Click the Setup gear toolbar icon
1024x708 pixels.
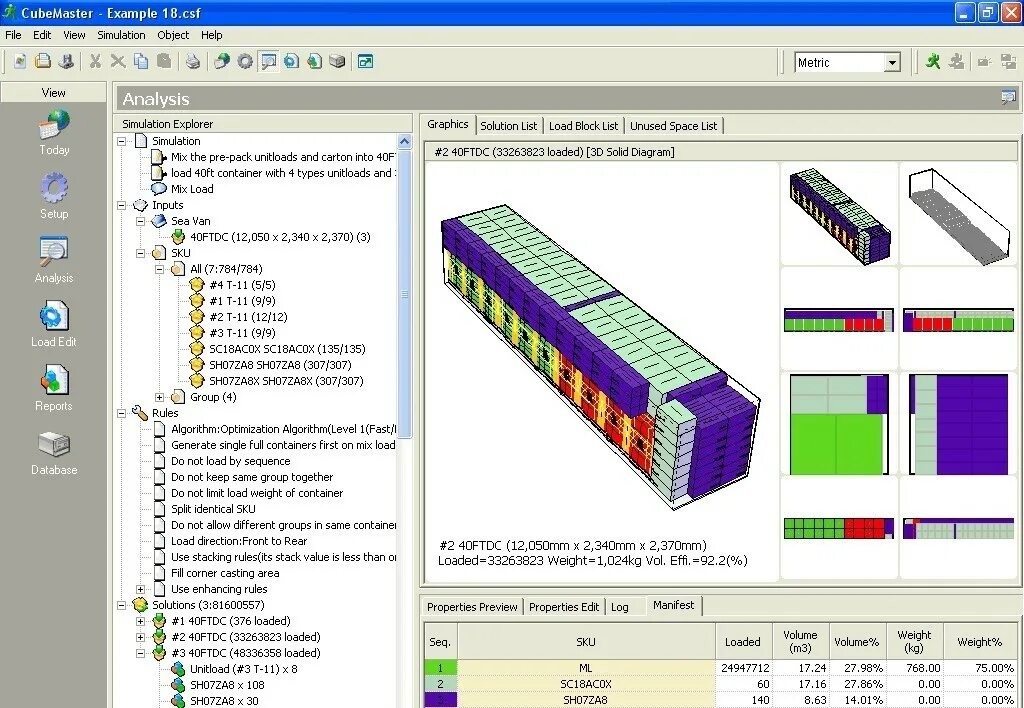(x=245, y=61)
